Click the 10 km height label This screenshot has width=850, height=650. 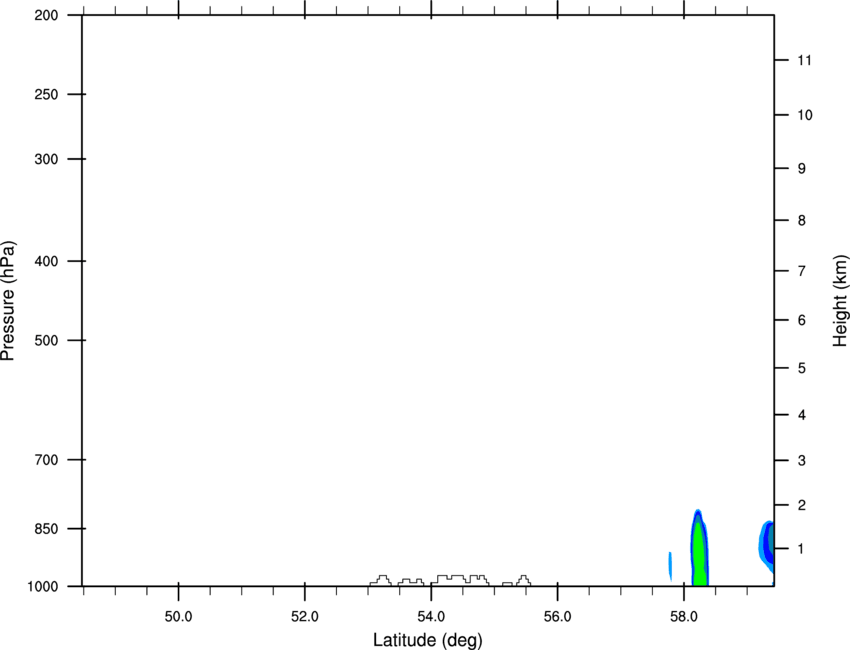(x=805, y=115)
